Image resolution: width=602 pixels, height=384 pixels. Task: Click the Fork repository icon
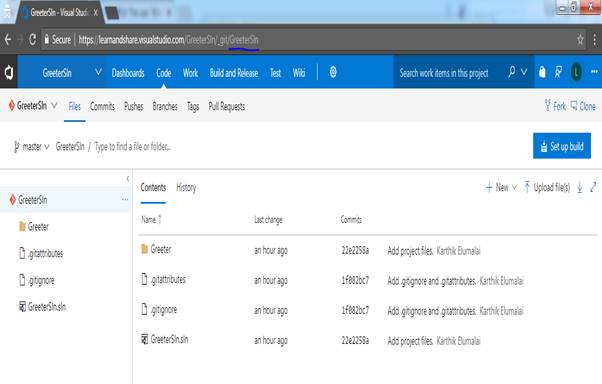(x=547, y=105)
